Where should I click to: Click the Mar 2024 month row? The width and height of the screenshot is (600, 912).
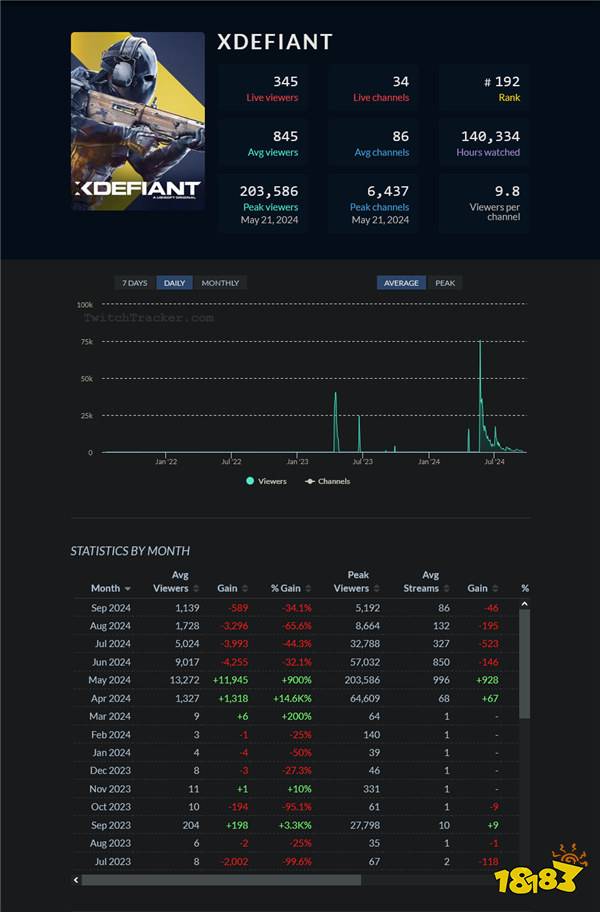tap(295, 717)
